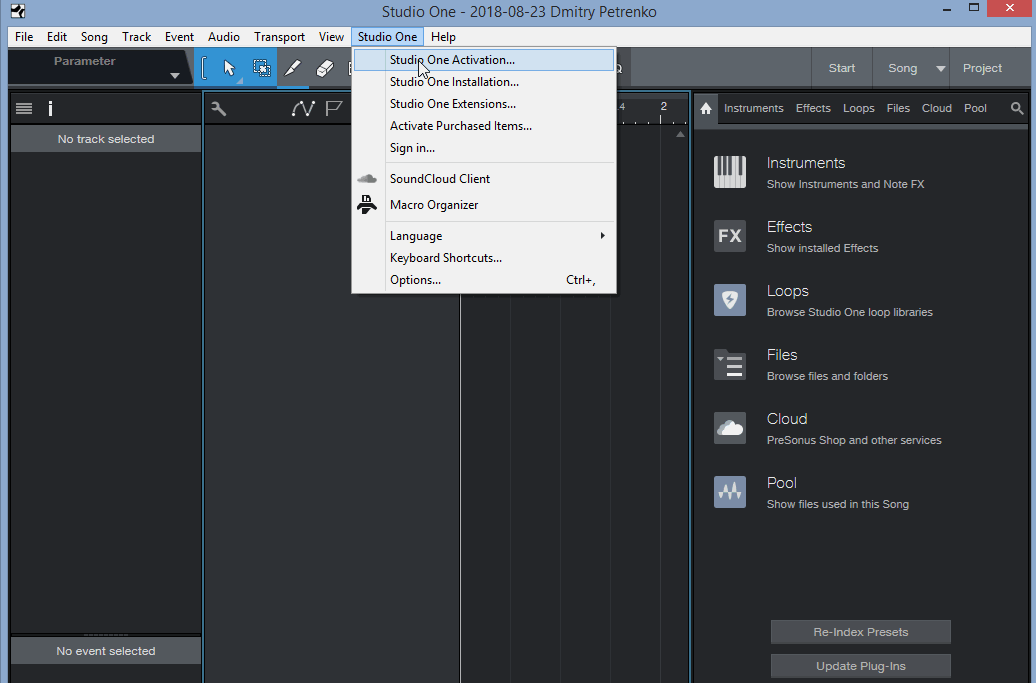Click 'No track selected' header
This screenshot has height=683, width=1036.
tap(106, 139)
